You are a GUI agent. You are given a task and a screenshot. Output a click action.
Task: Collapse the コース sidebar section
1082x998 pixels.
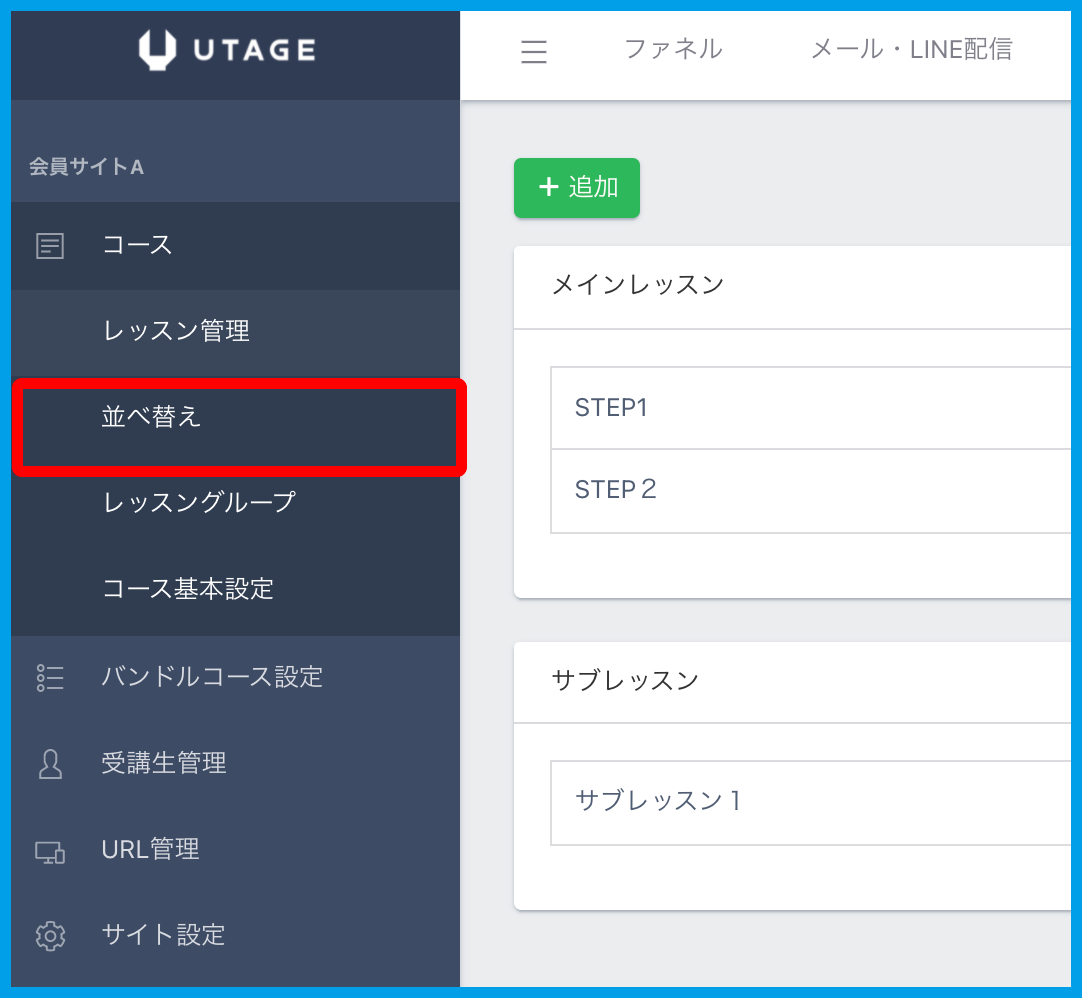pos(138,245)
